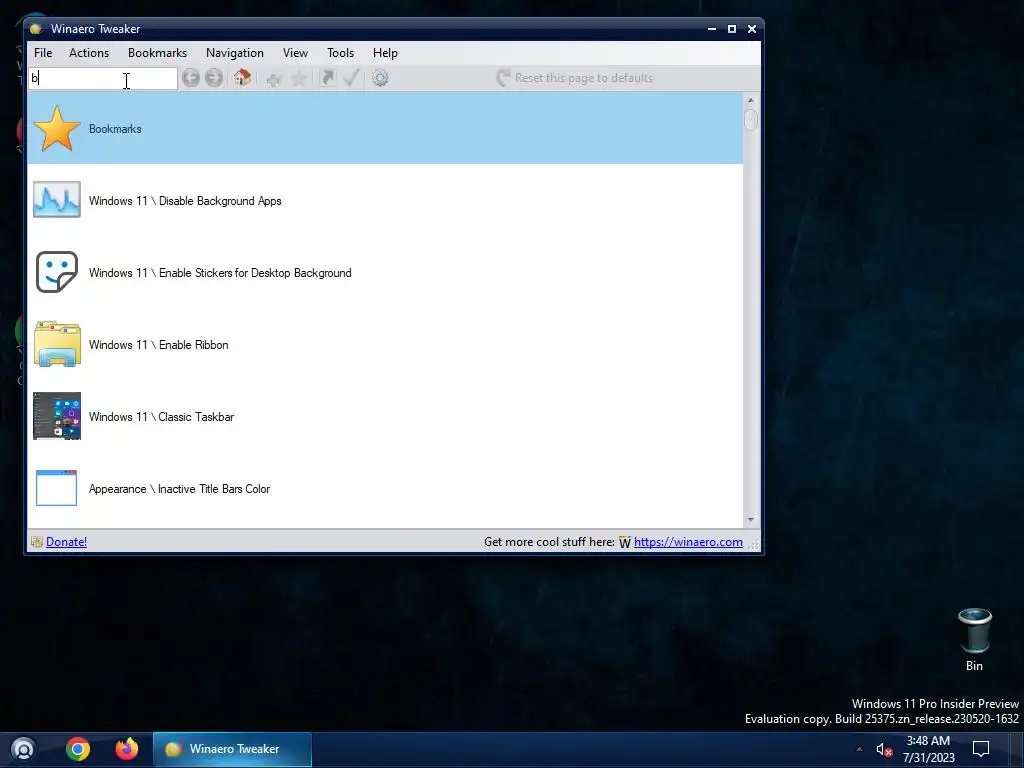The height and width of the screenshot is (768, 1024).
Task: Open the Actions menu
Action: 89,53
